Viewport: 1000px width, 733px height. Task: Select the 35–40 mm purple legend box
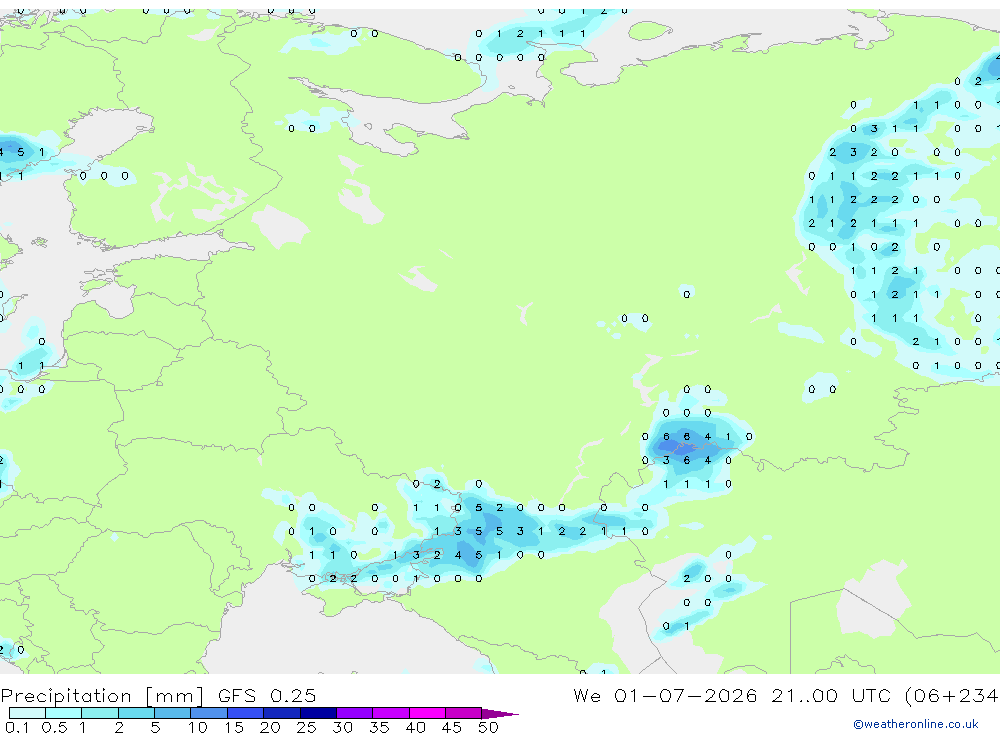(391, 713)
